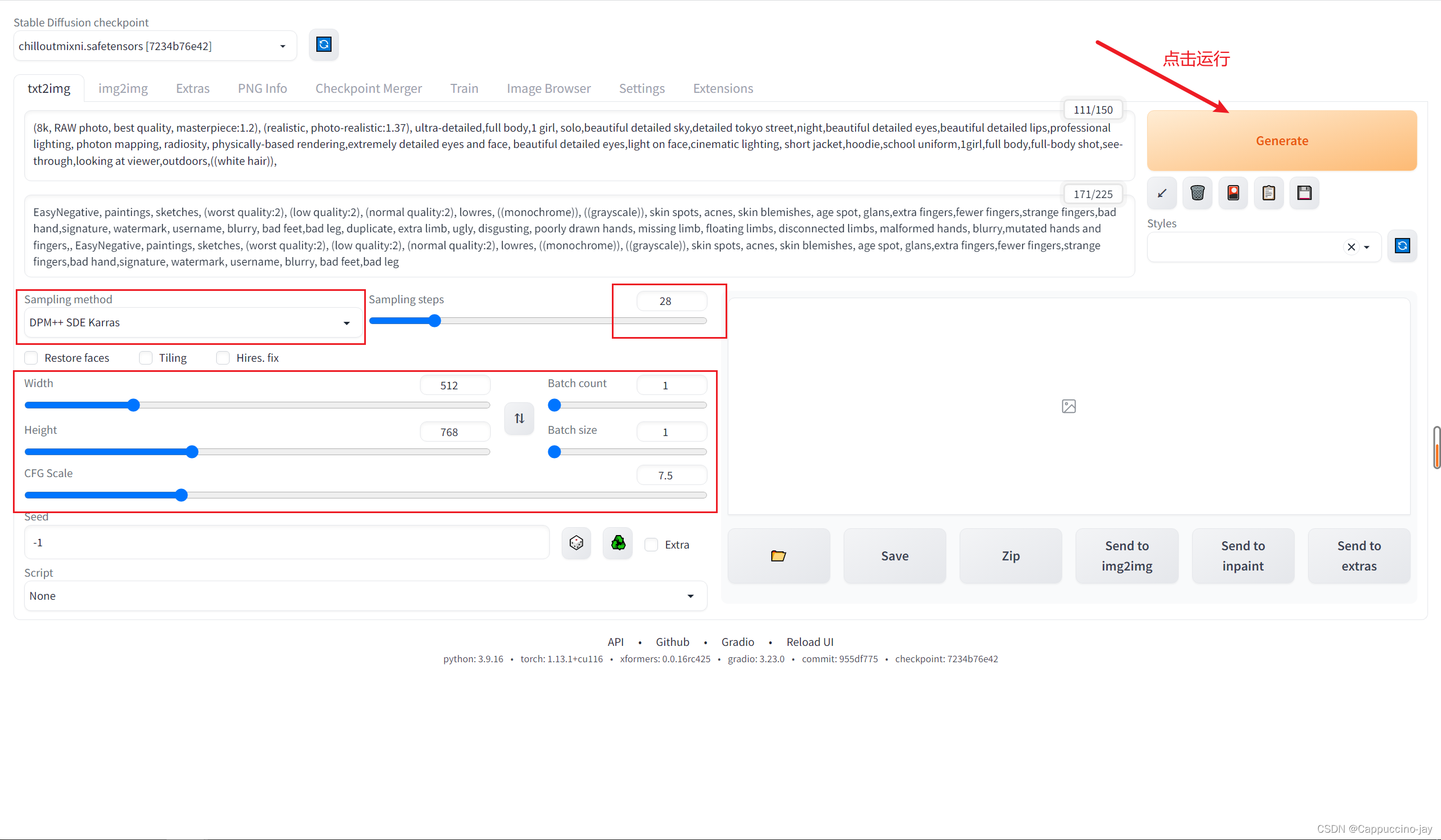Open the API link in the footer
Image resolution: width=1441 pixels, height=840 pixels.
[x=615, y=642]
